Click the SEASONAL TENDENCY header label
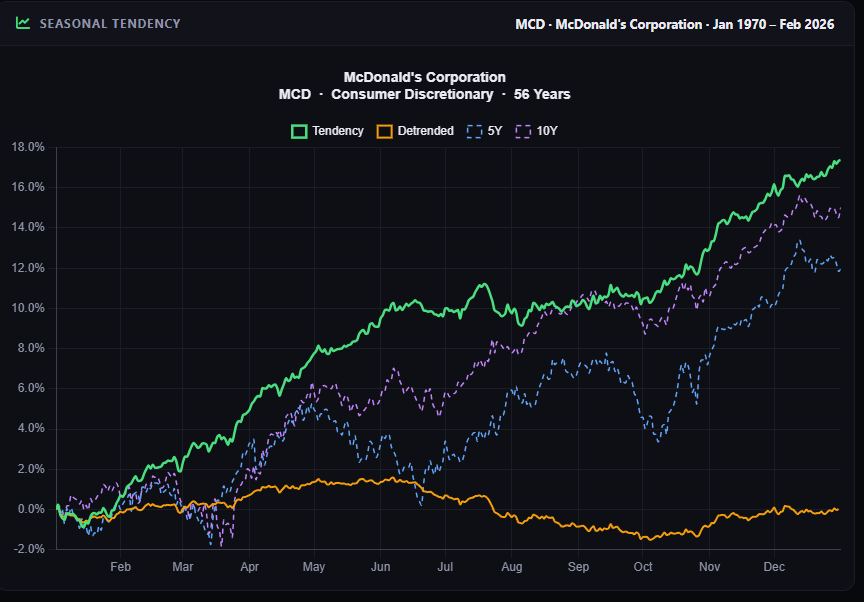 108,23
